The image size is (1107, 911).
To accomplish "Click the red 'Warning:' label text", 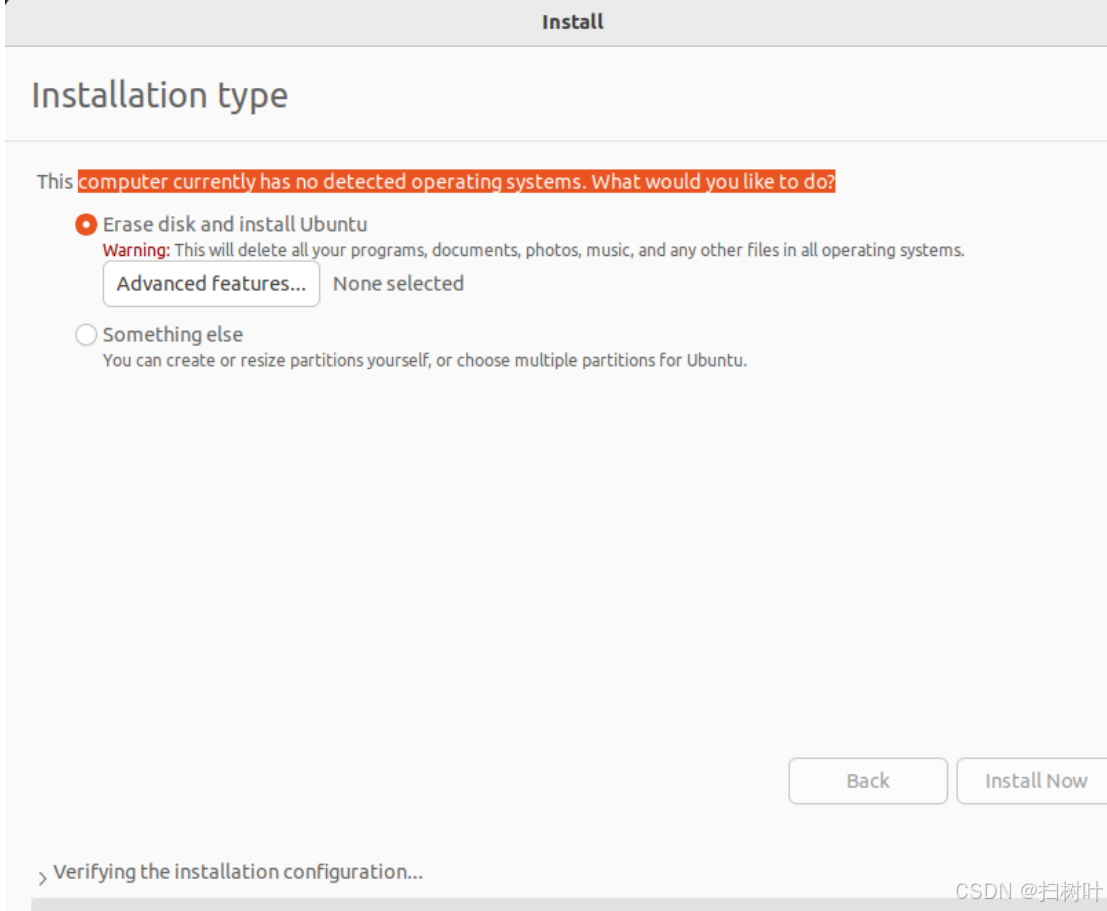I will coord(136,250).
